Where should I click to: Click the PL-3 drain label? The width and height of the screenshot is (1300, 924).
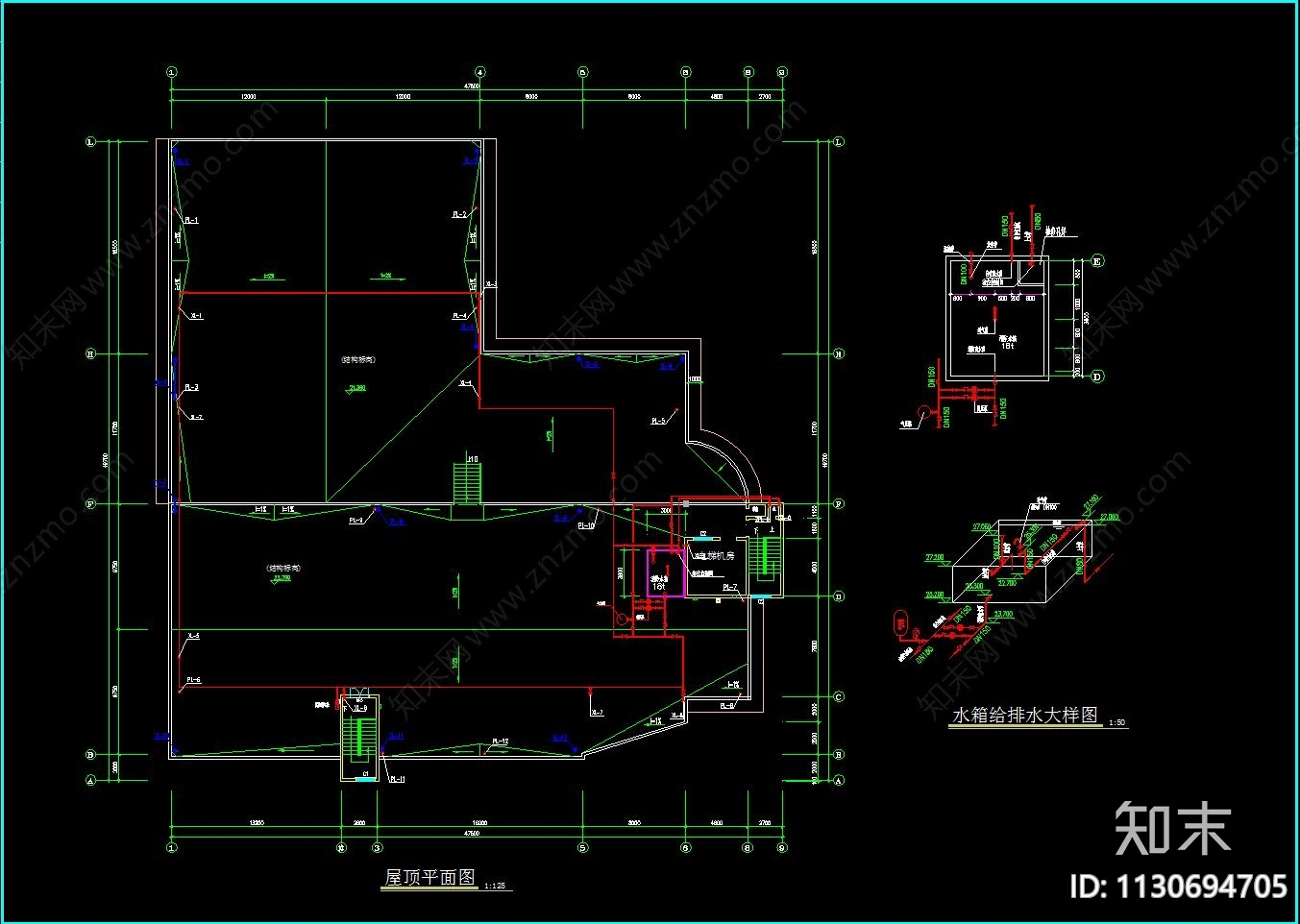(x=191, y=388)
